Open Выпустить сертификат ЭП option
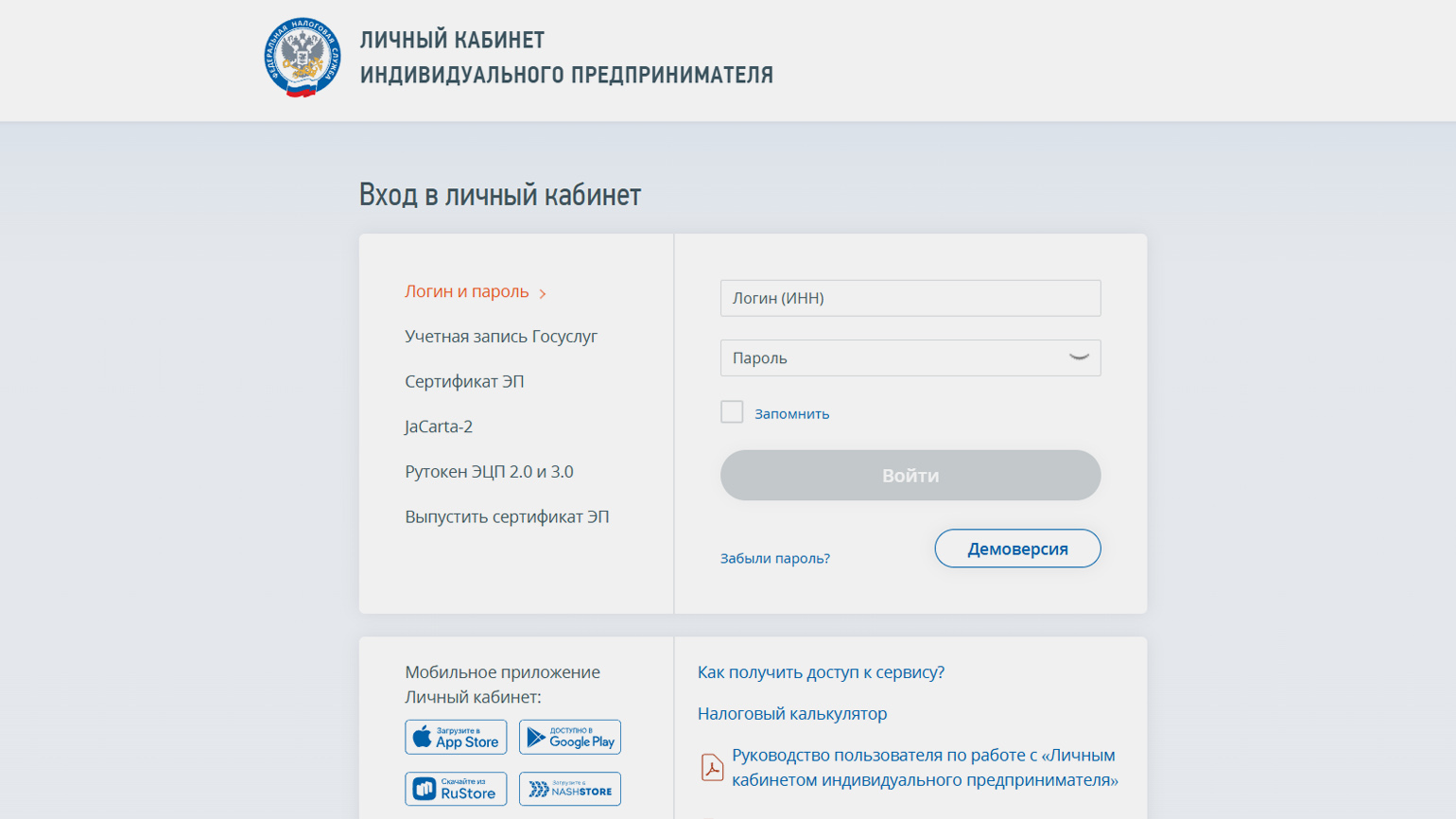This screenshot has width=1456, height=819. click(x=507, y=516)
